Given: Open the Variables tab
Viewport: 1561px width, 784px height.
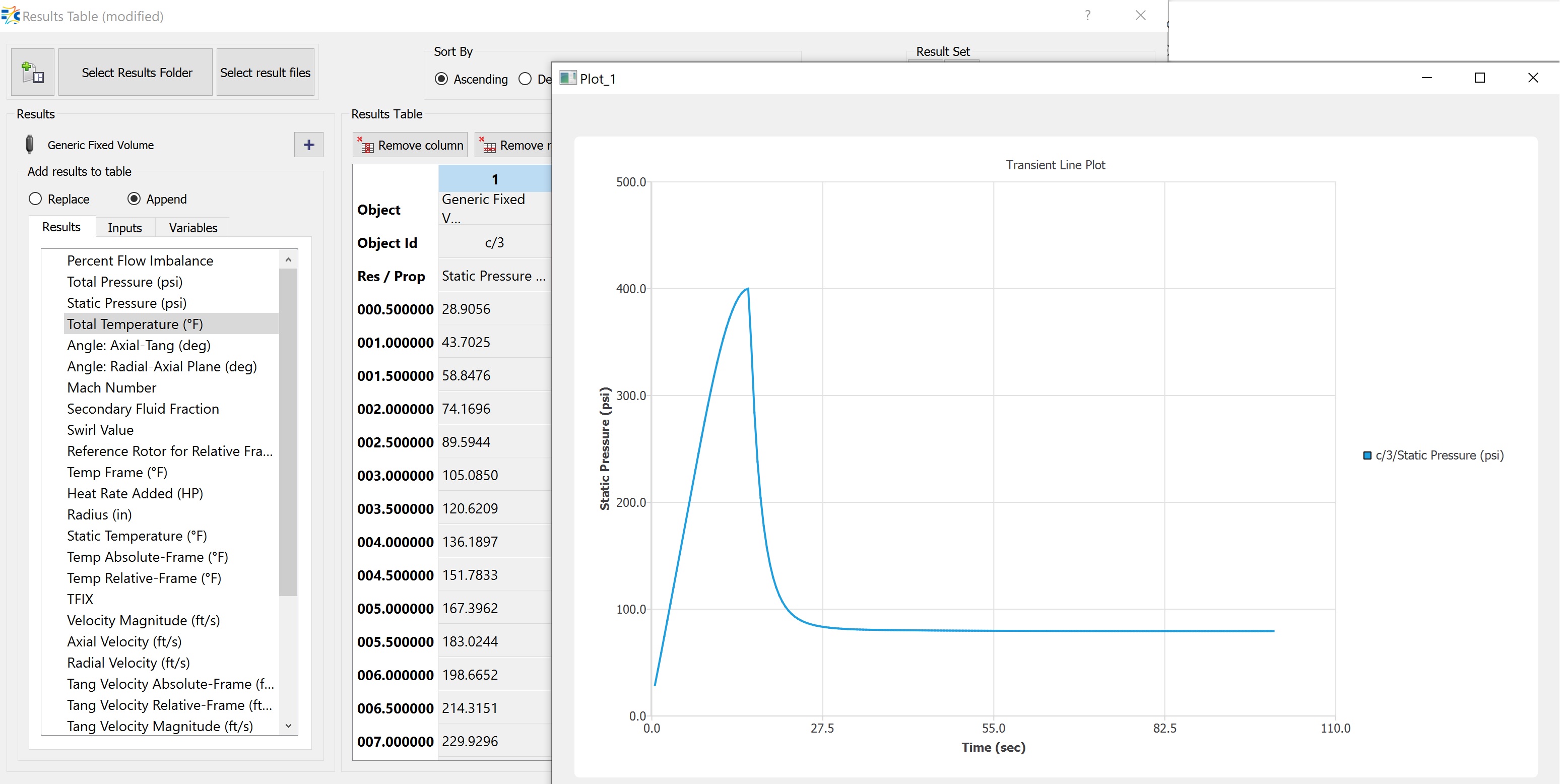Looking at the screenshot, I should tap(192, 228).
